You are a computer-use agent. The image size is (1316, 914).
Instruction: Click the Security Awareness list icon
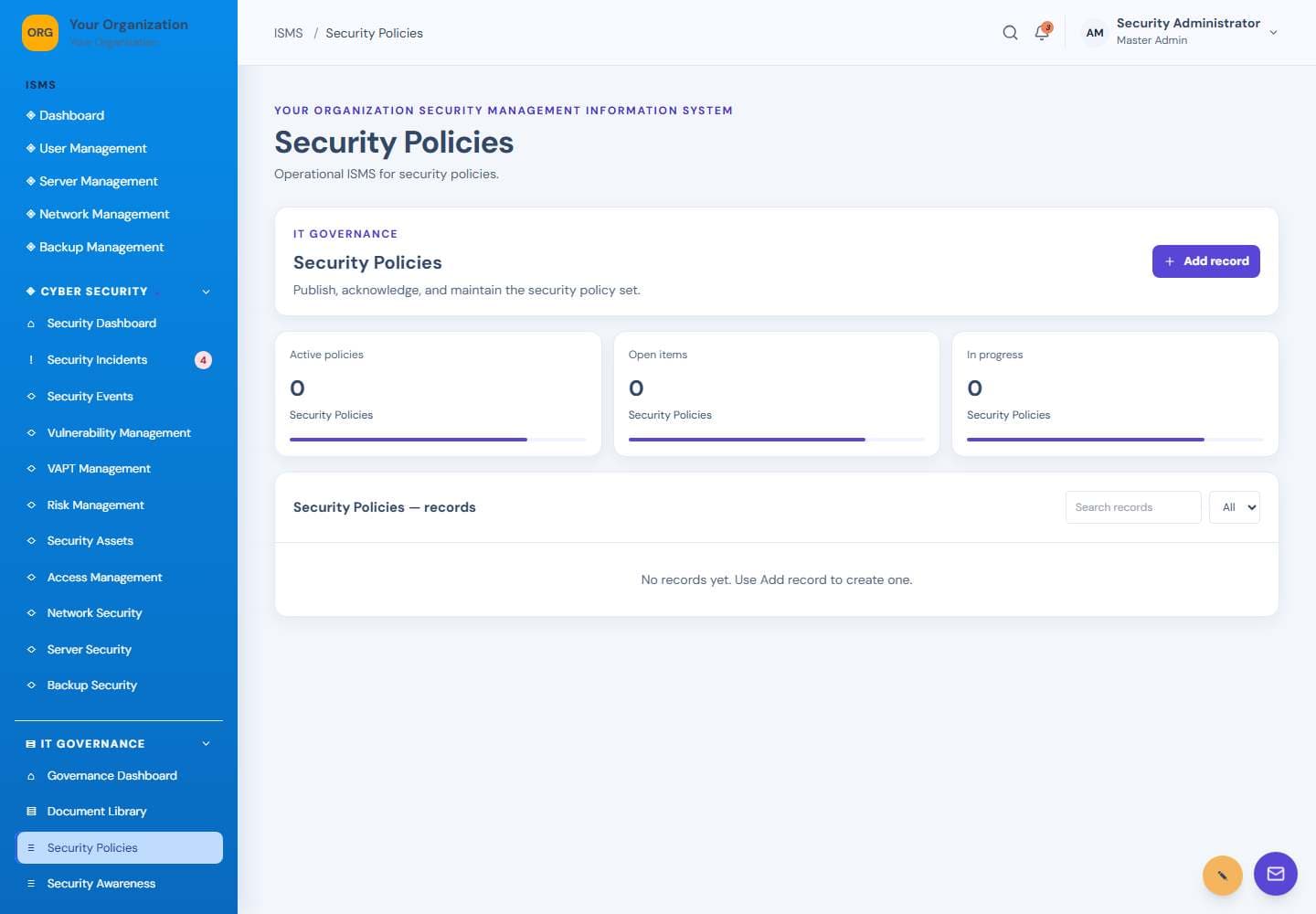click(31, 884)
